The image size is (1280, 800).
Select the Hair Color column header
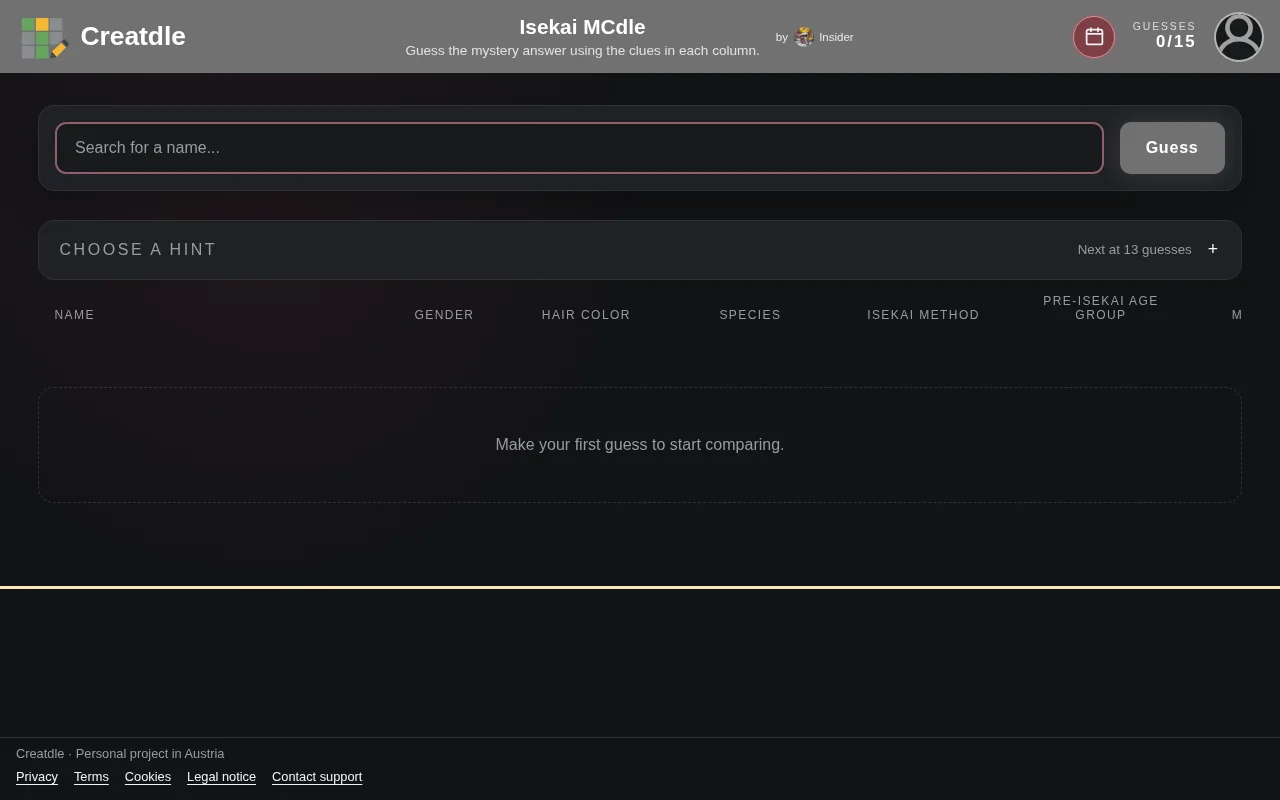point(586,315)
